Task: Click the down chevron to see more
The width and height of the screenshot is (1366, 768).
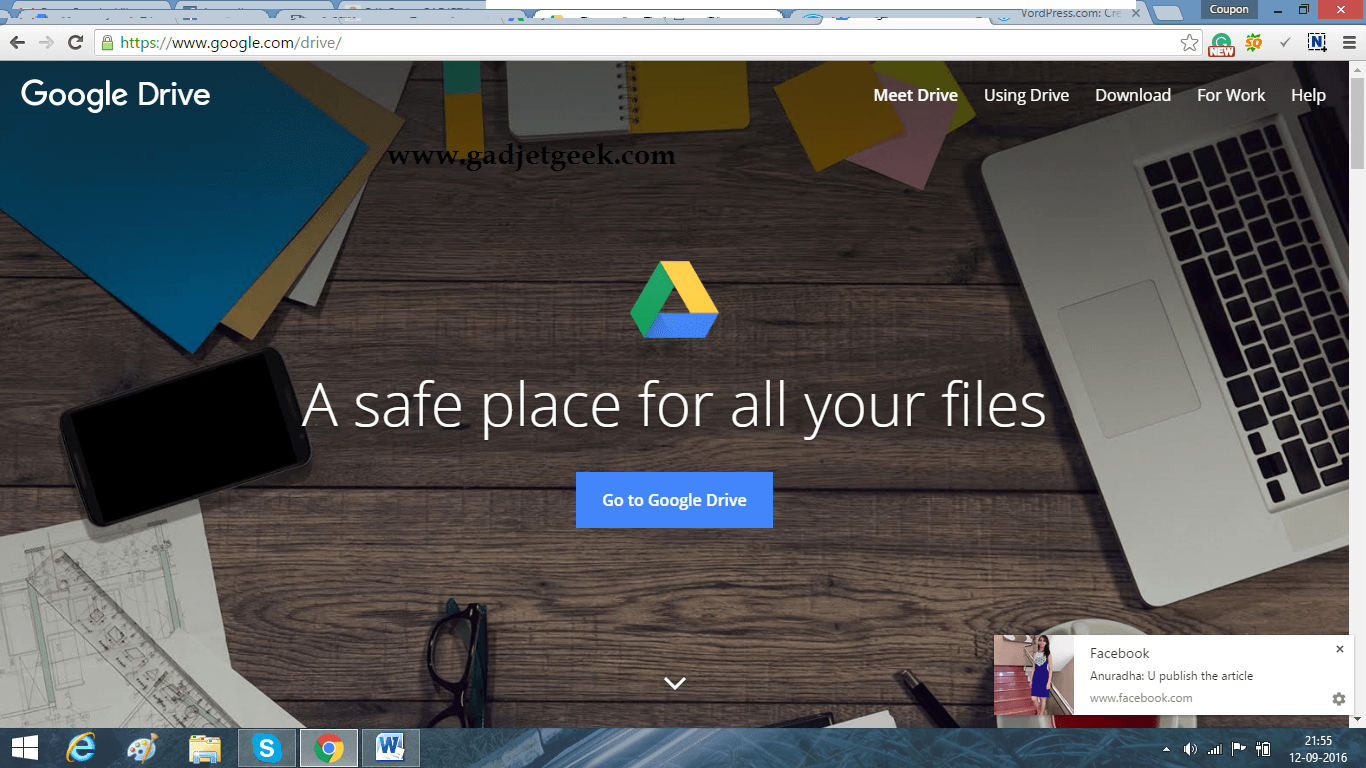Action: coord(675,683)
